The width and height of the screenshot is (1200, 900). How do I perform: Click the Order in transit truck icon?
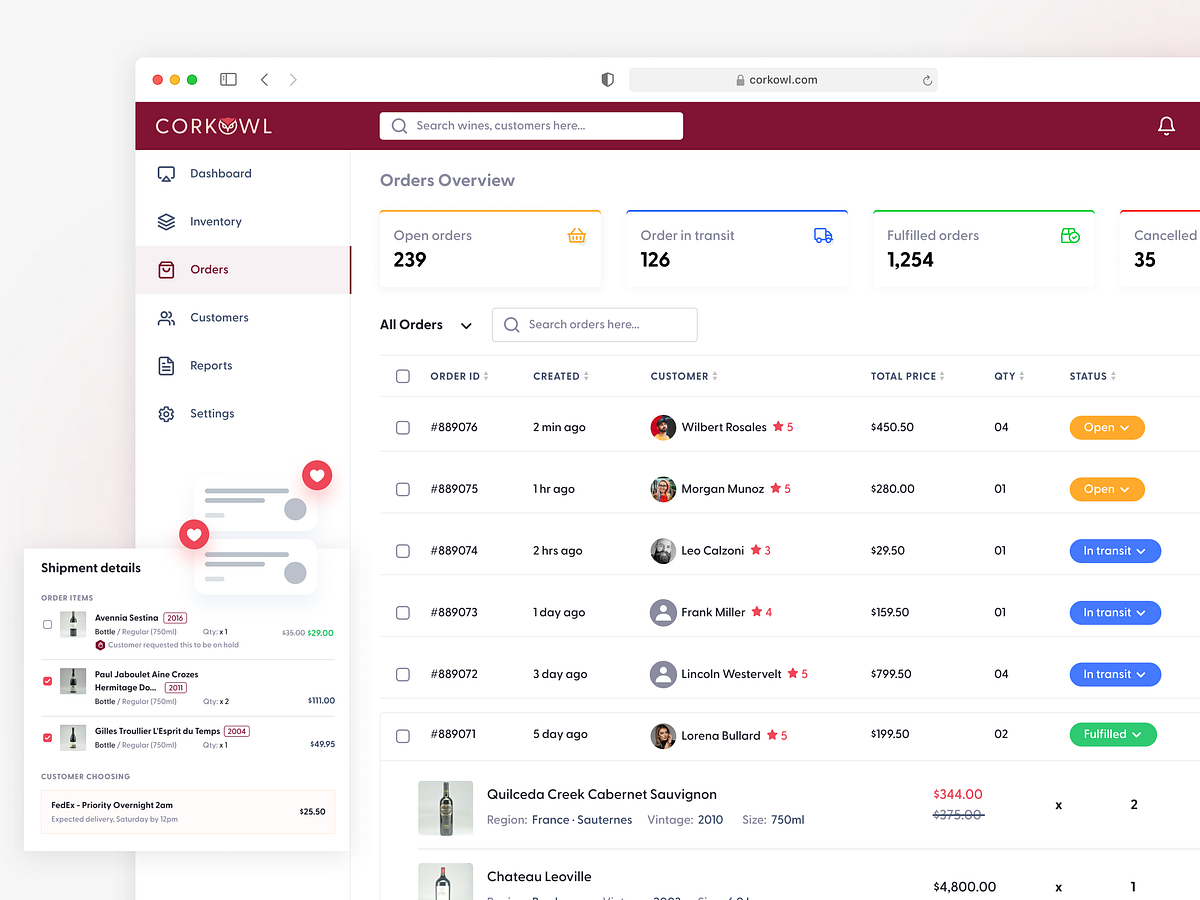pyautogui.click(x=823, y=236)
